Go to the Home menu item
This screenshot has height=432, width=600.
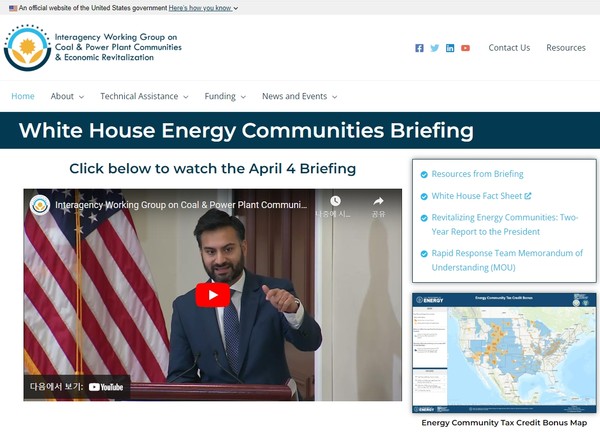(23, 97)
